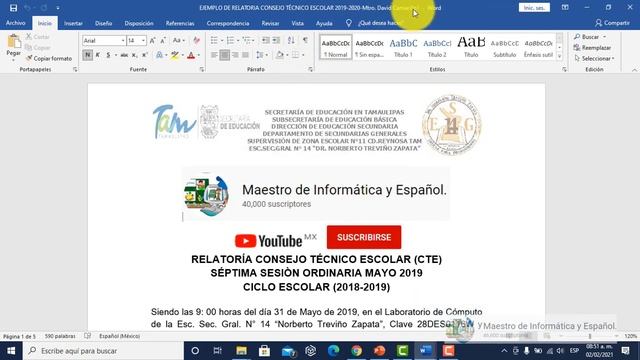Click the Cortar scissors command
Image resolution: width=640 pixels, height=360 pixels.
pyautogui.click(x=38, y=37)
